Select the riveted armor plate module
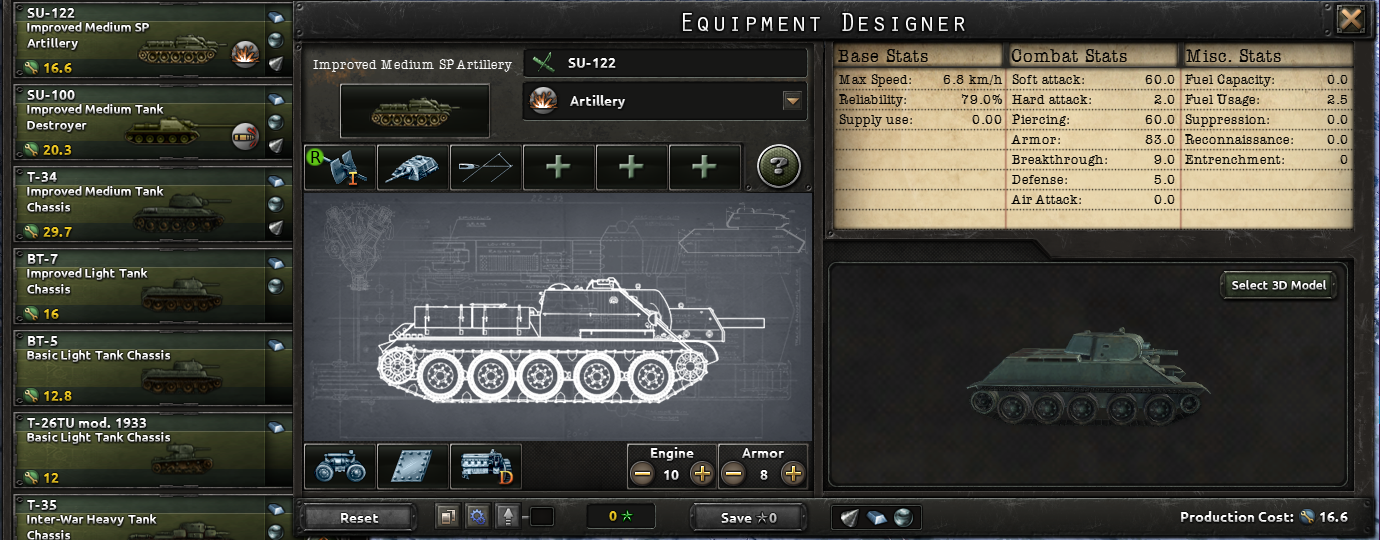This screenshot has width=1380, height=540. click(x=413, y=466)
